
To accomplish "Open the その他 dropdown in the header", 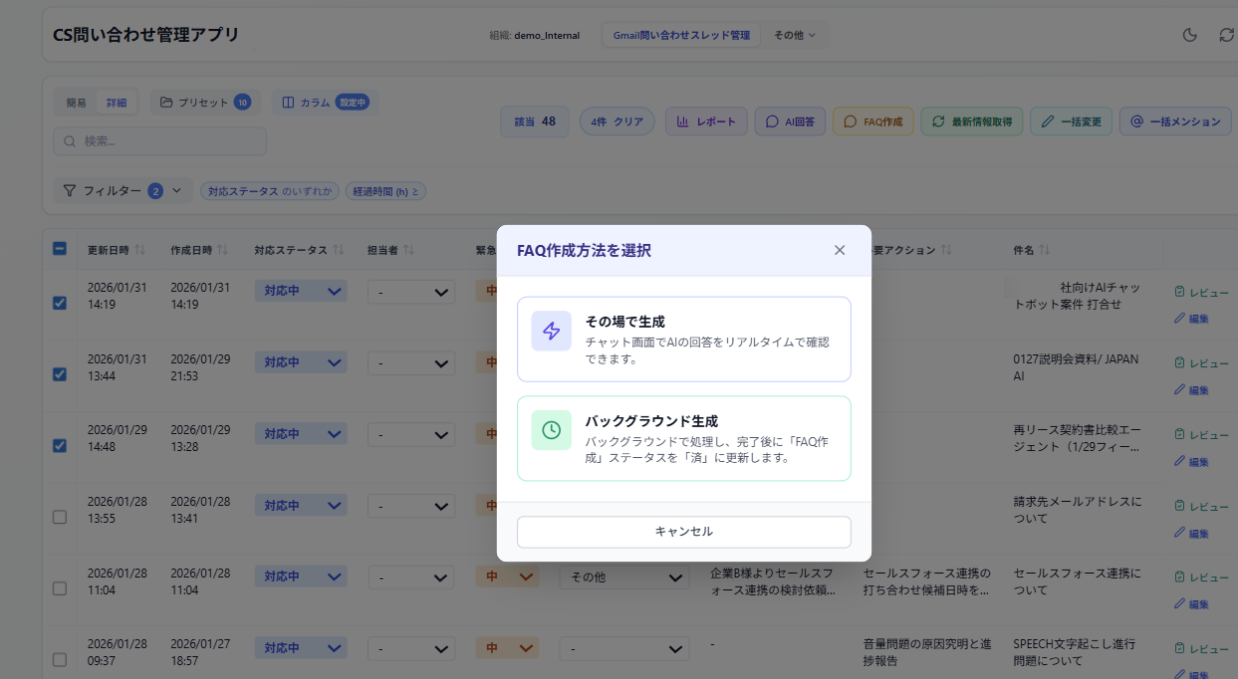I will [x=794, y=35].
